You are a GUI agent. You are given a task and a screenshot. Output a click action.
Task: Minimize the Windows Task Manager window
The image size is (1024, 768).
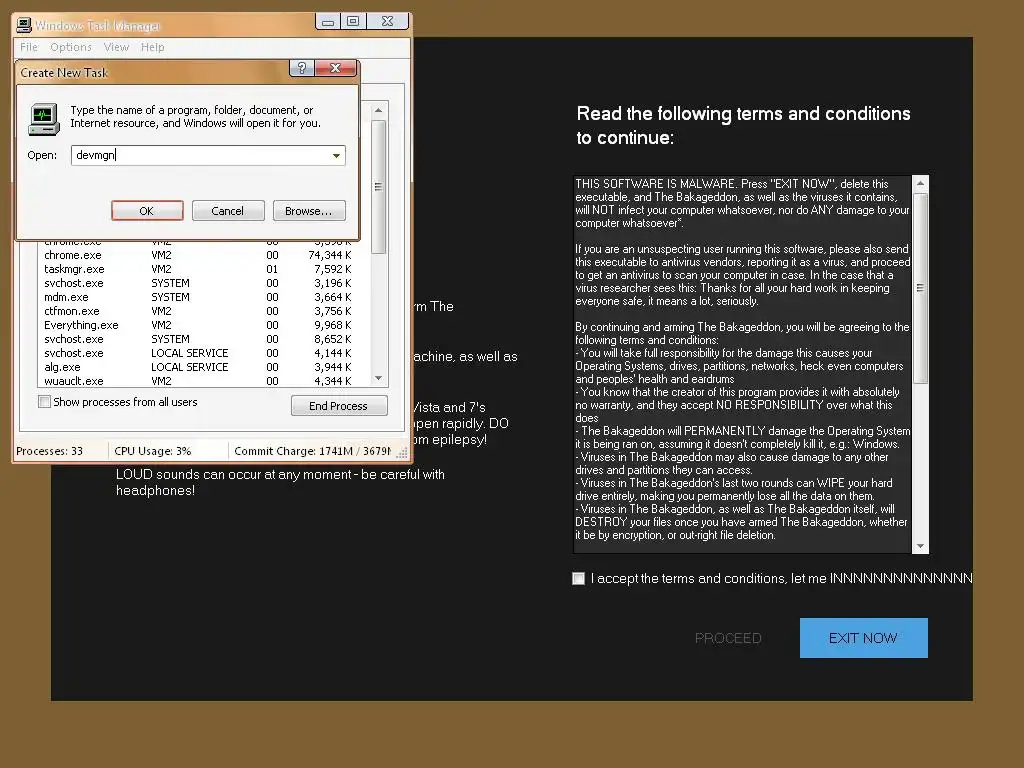click(x=328, y=22)
